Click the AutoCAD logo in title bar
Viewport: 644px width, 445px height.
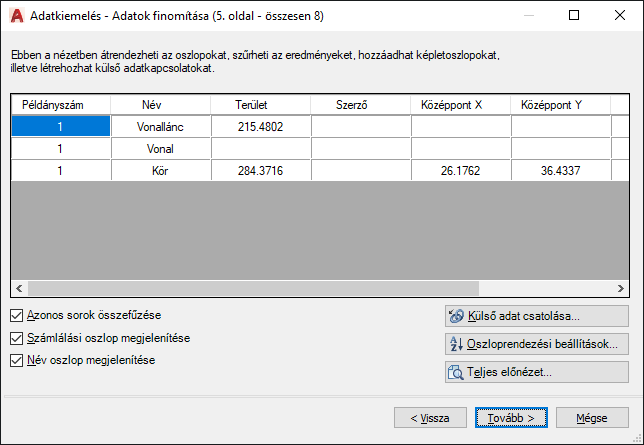pos(17,16)
